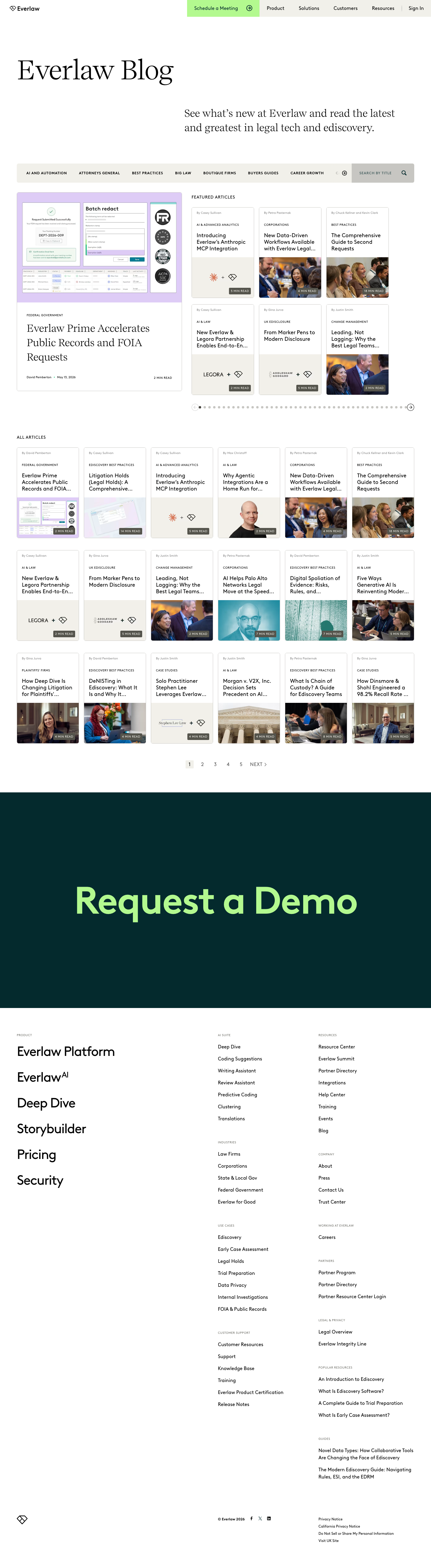This screenshot has height=1568, width=431.
Task: Filter by Best Practices category
Action: 147,173
